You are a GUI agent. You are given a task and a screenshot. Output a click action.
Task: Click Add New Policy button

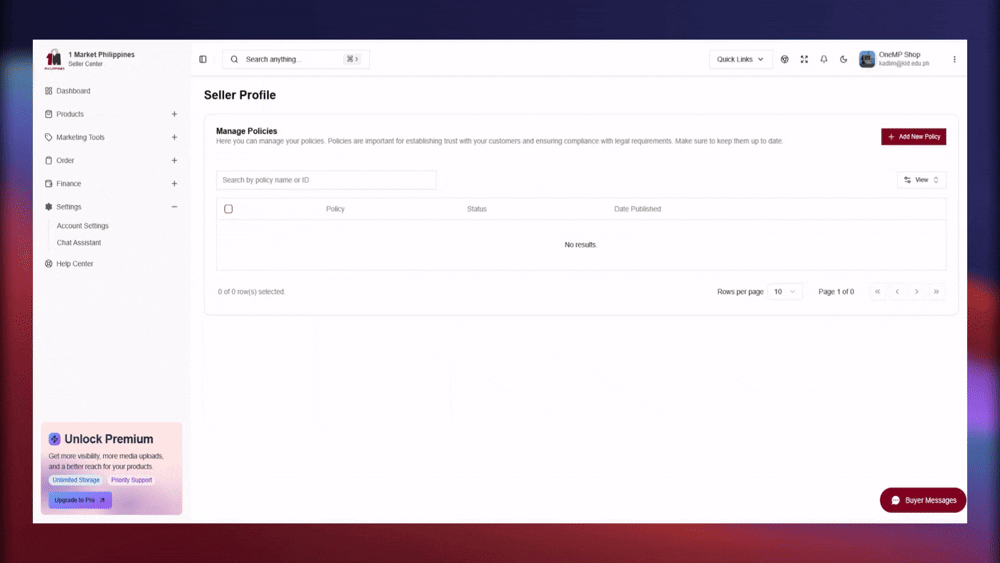(x=913, y=136)
